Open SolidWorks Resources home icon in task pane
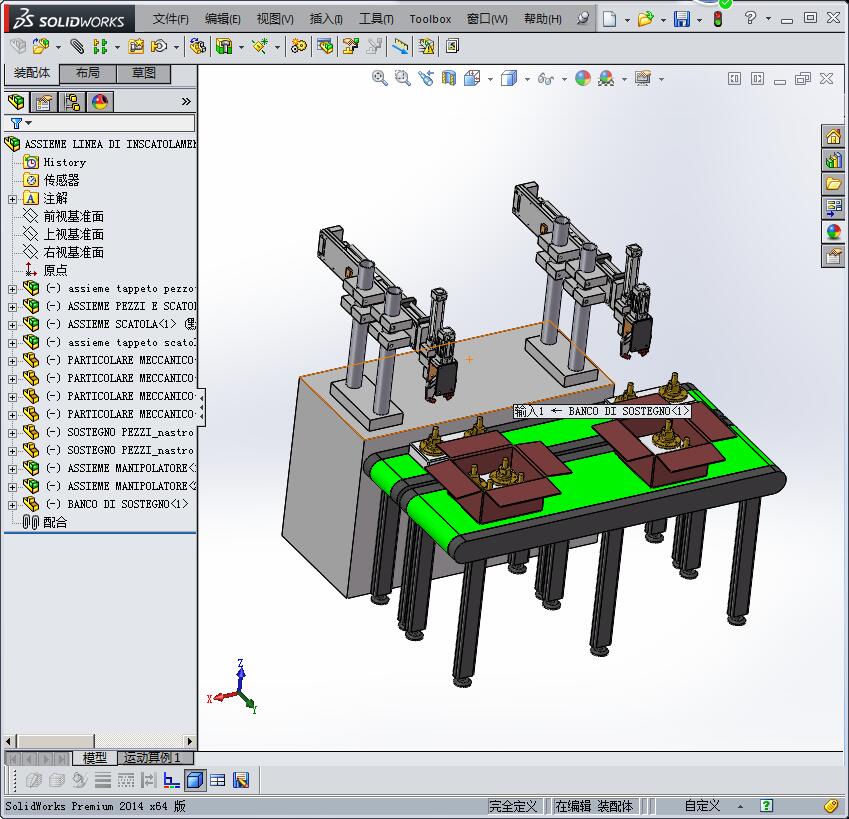 point(833,136)
